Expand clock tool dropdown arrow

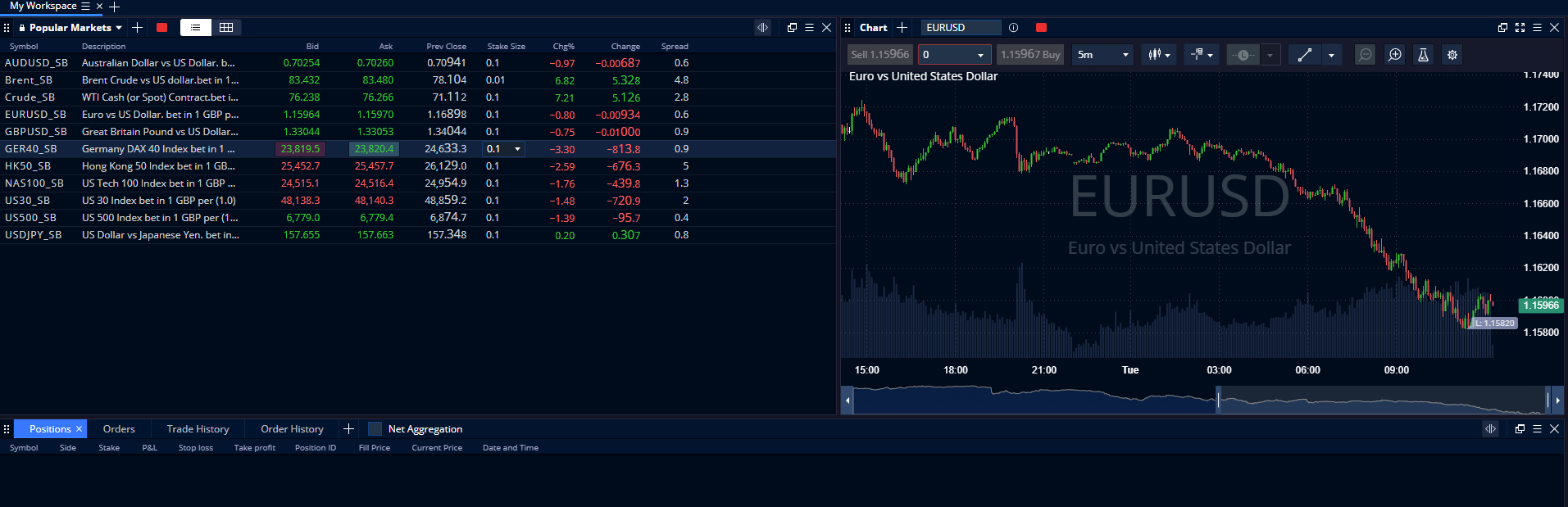tap(1270, 55)
